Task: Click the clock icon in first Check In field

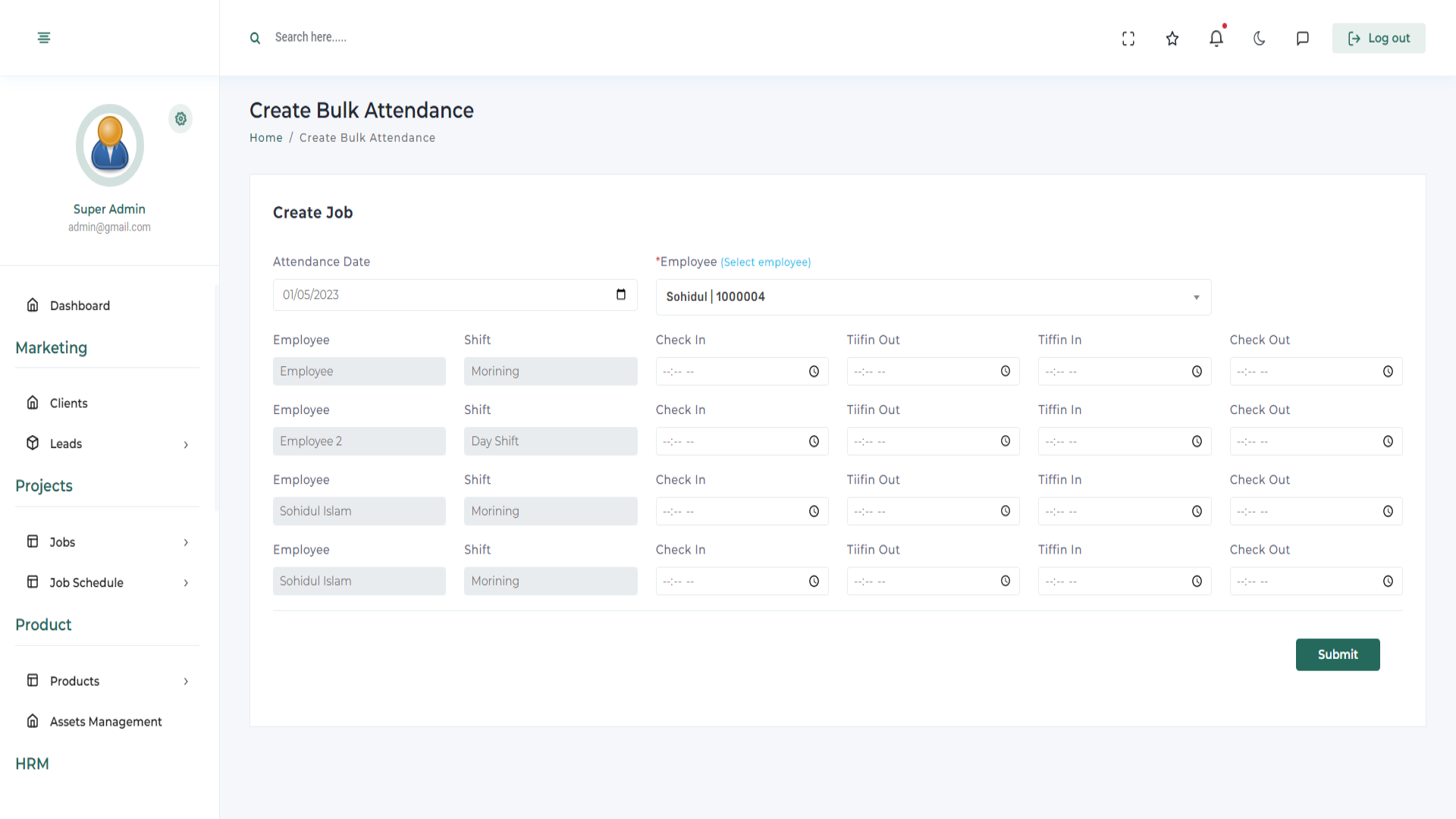Action: (814, 372)
